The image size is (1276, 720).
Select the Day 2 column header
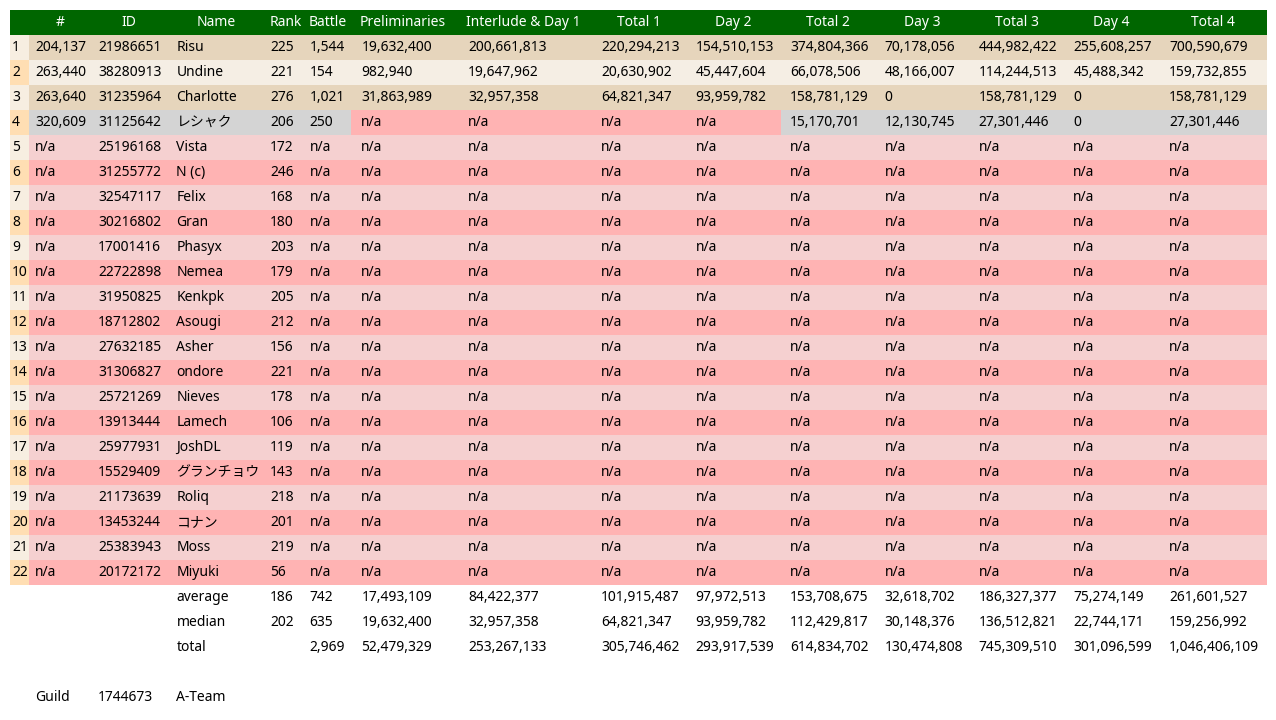733,21
